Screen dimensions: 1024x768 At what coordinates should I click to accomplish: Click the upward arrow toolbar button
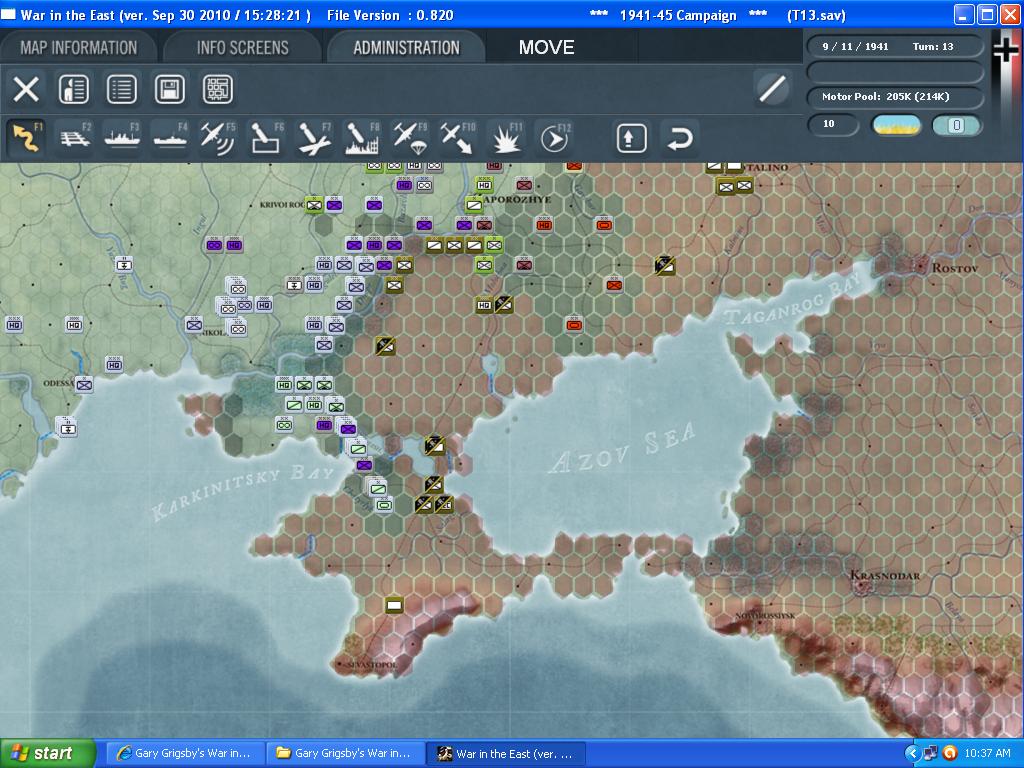coord(631,138)
